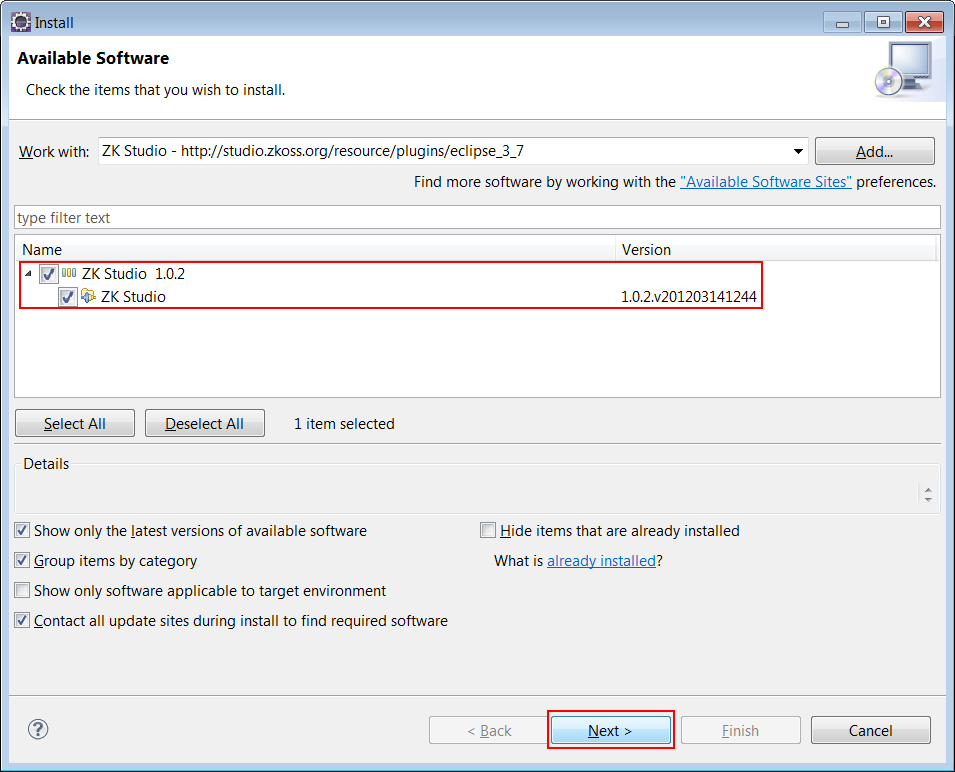The image size is (955, 772).
Task: Click Deselect All button
Action: tap(205, 423)
